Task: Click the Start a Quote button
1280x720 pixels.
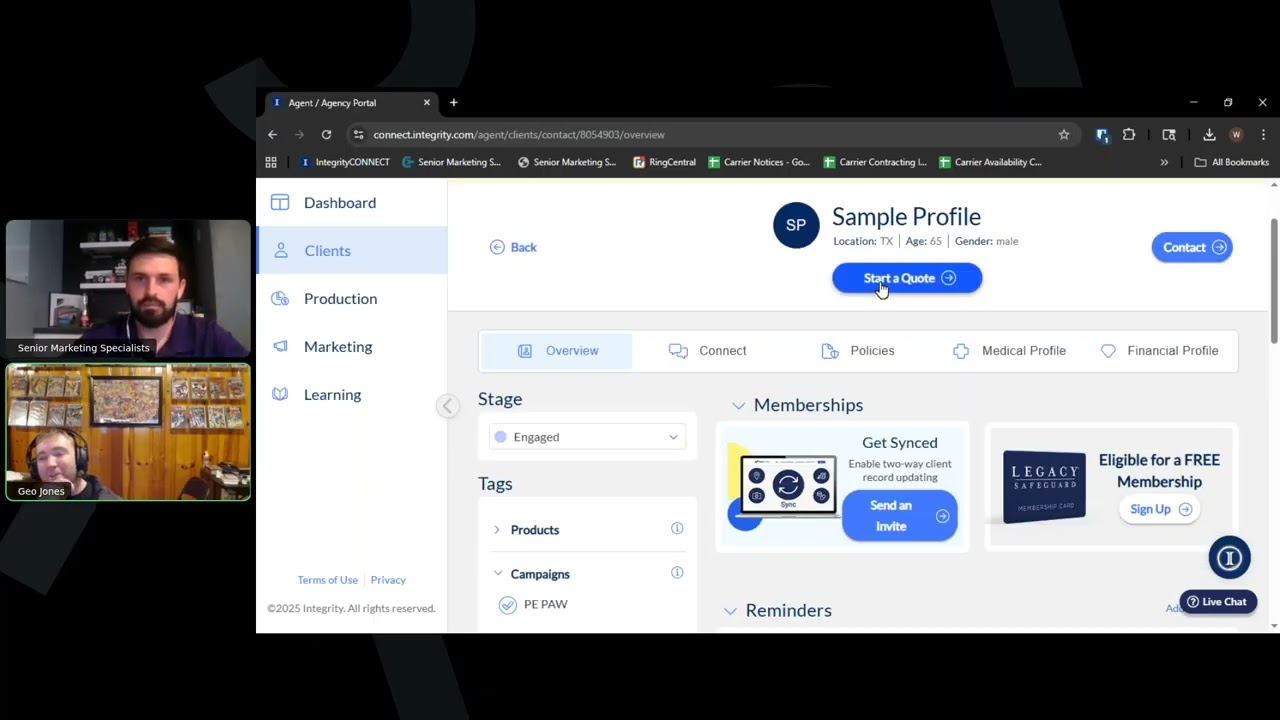Action: (x=907, y=278)
